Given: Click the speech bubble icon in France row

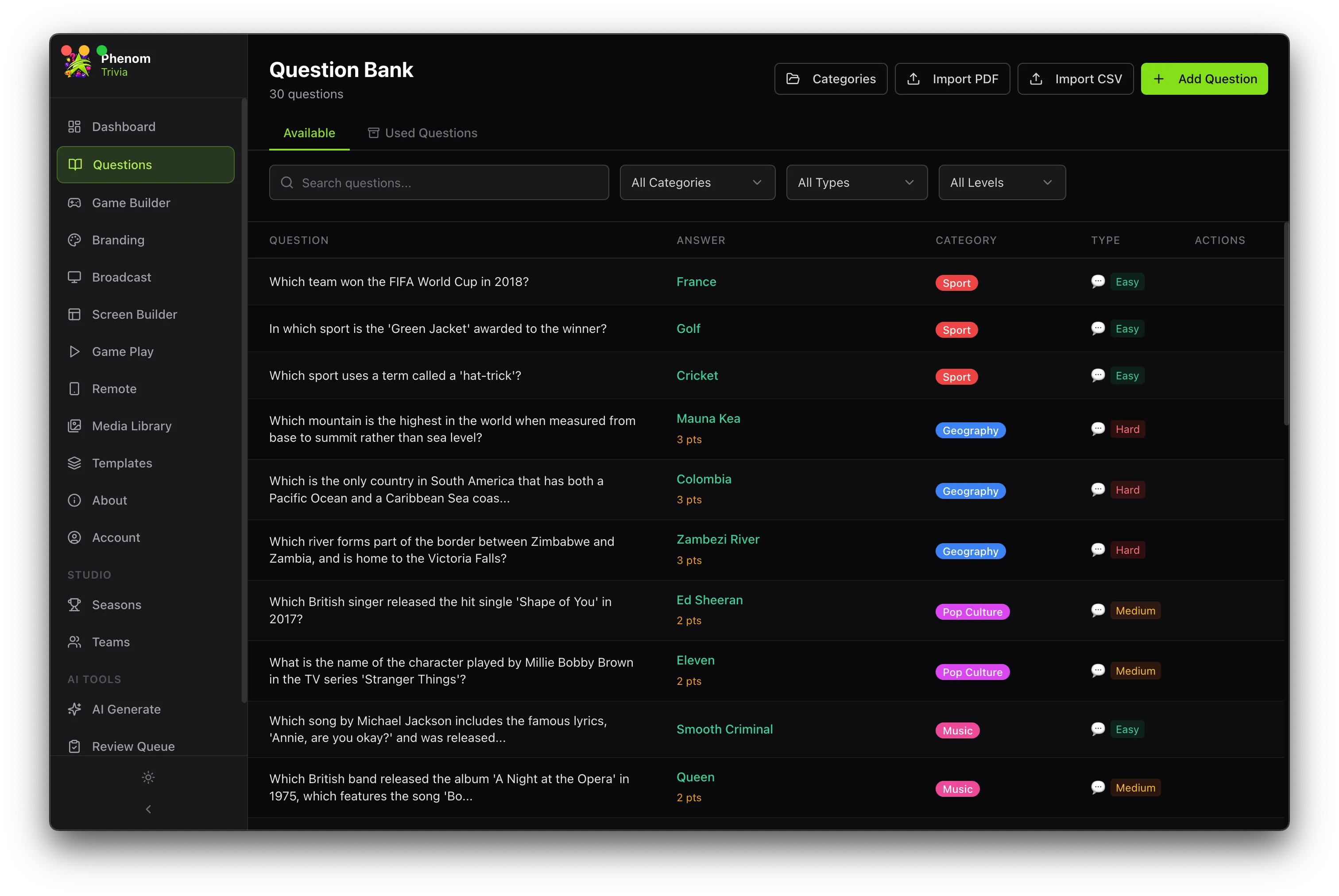Looking at the screenshot, I should pos(1098,282).
